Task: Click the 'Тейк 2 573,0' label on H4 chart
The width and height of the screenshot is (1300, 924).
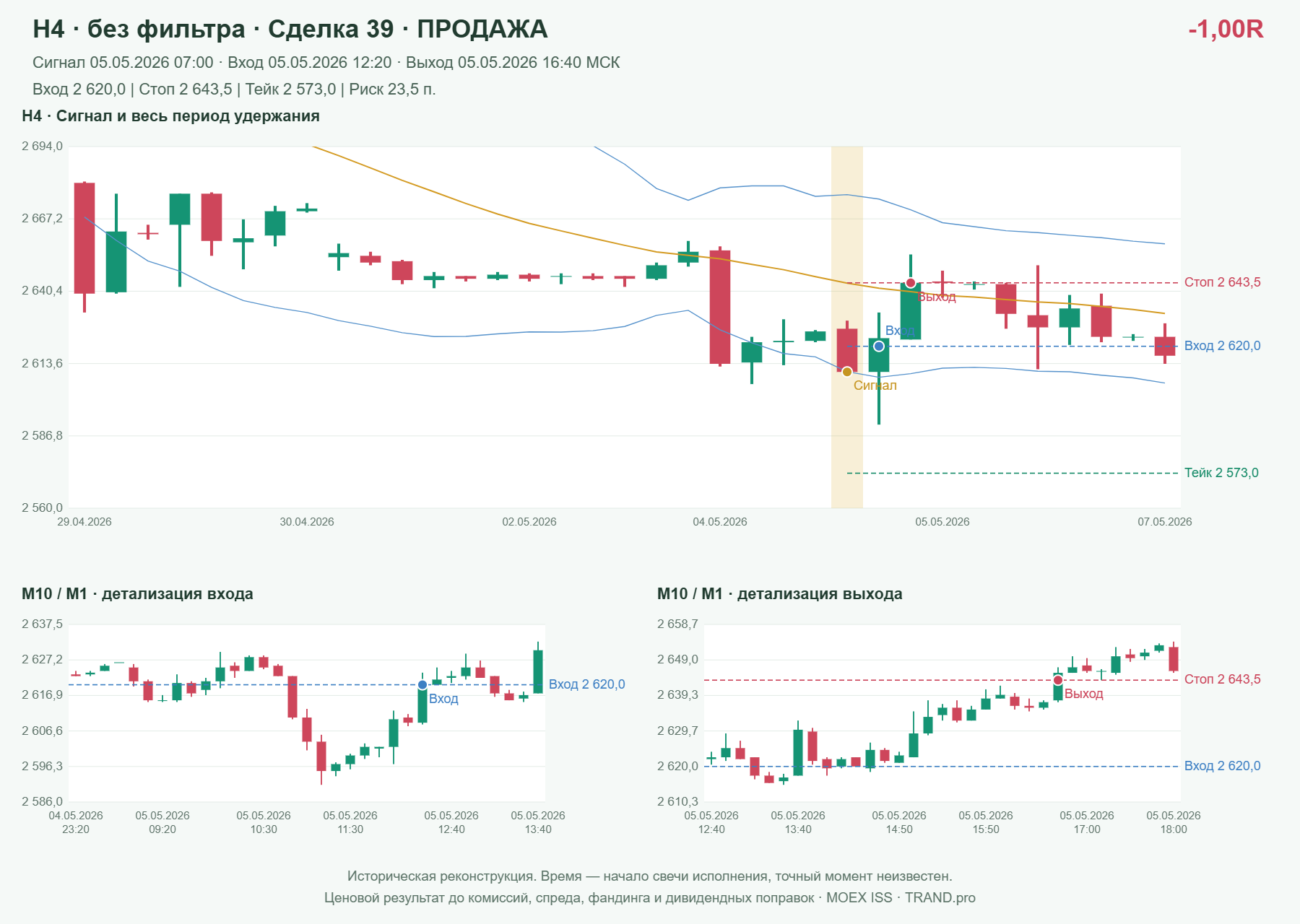Action: (x=1221, y=473)
